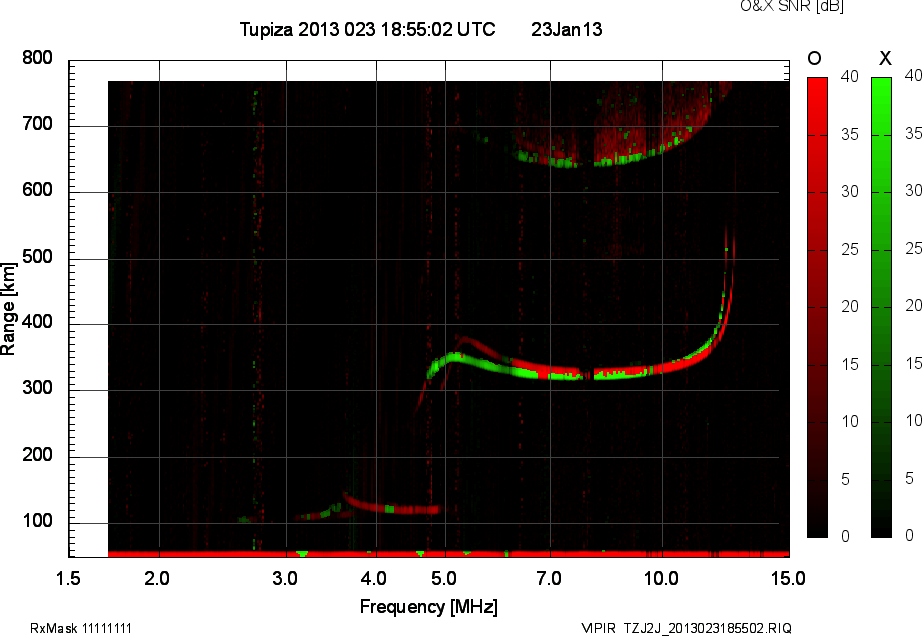Click the red O-mode SNR color bar
The image size is (922, 636).
(817, 307)
